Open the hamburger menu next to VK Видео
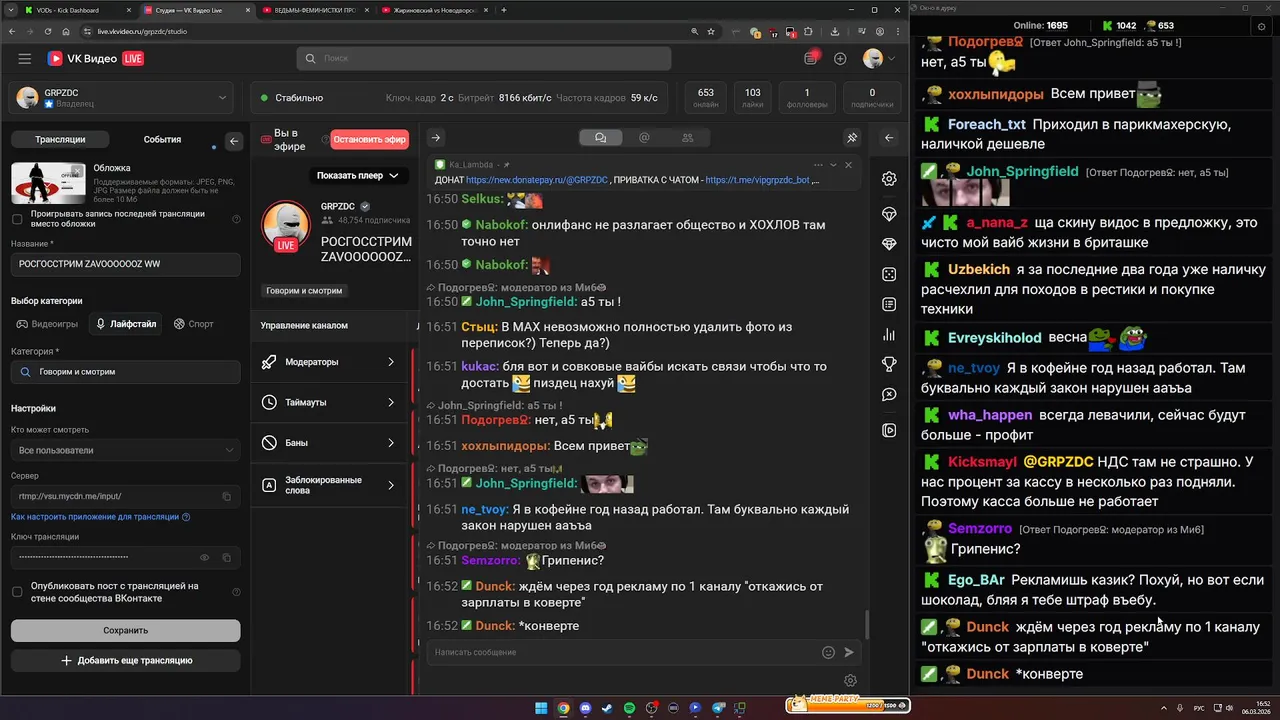Viewport: 1280px width, 720px height. (24, 59)
